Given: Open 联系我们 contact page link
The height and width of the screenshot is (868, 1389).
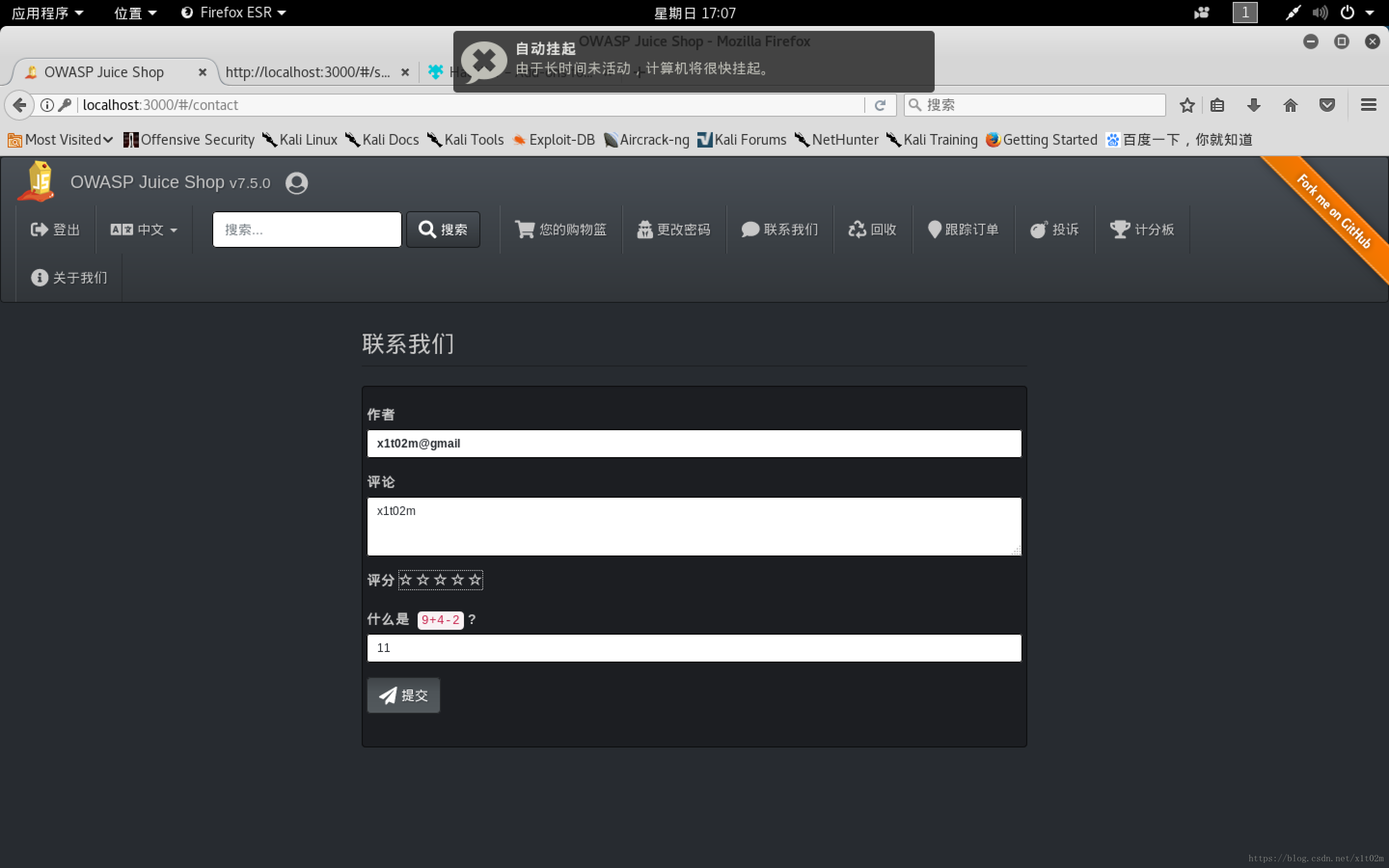Looking at the screenshot, I should pyautogui.click(x=779, y=230).
